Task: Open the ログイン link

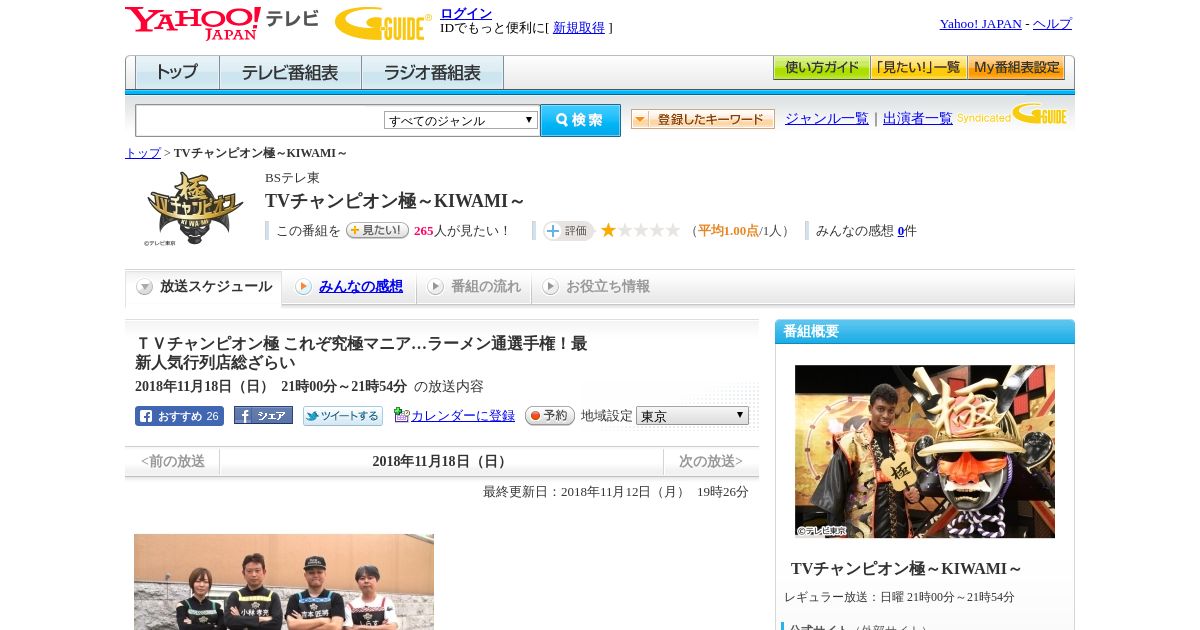Action: 466,13
